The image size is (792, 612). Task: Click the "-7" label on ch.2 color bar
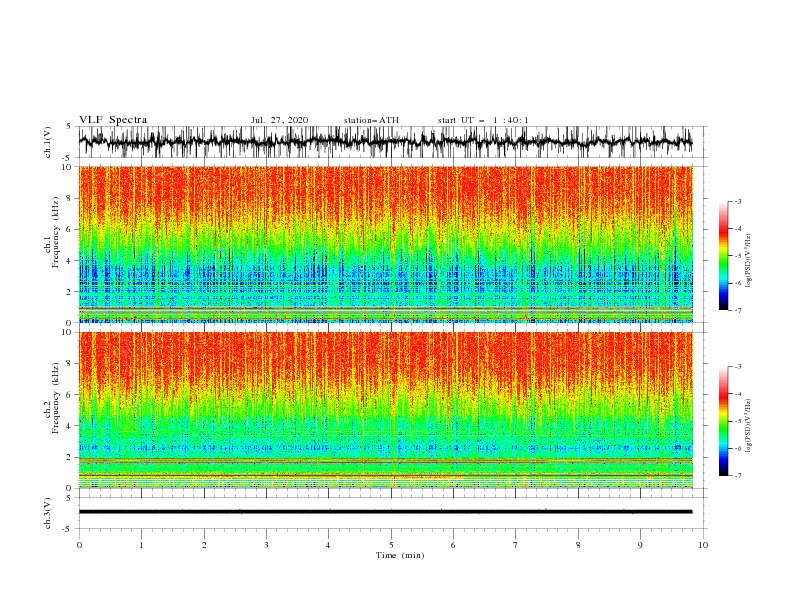coord(738,476)
